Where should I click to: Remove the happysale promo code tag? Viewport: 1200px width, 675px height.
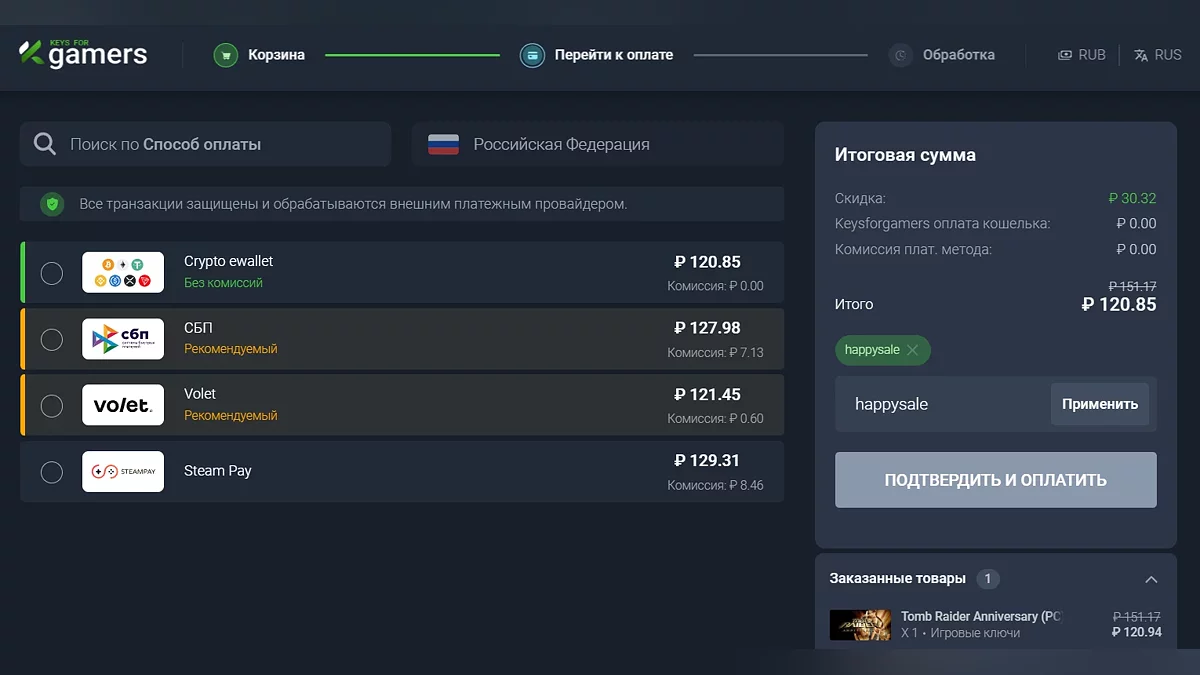click(x=912, y=350)
